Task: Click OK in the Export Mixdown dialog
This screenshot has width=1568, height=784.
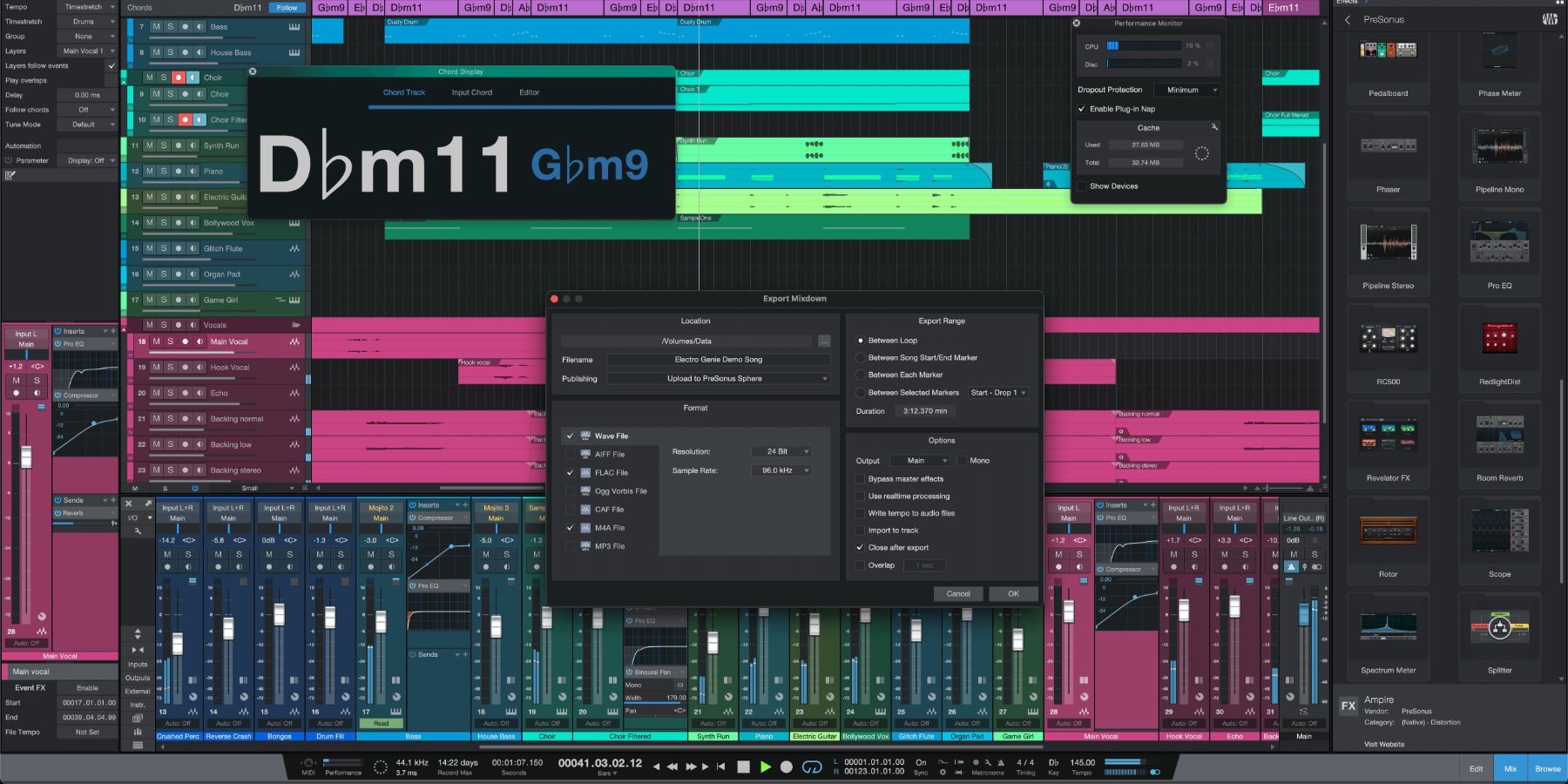Action: (x=1012, y=593)
